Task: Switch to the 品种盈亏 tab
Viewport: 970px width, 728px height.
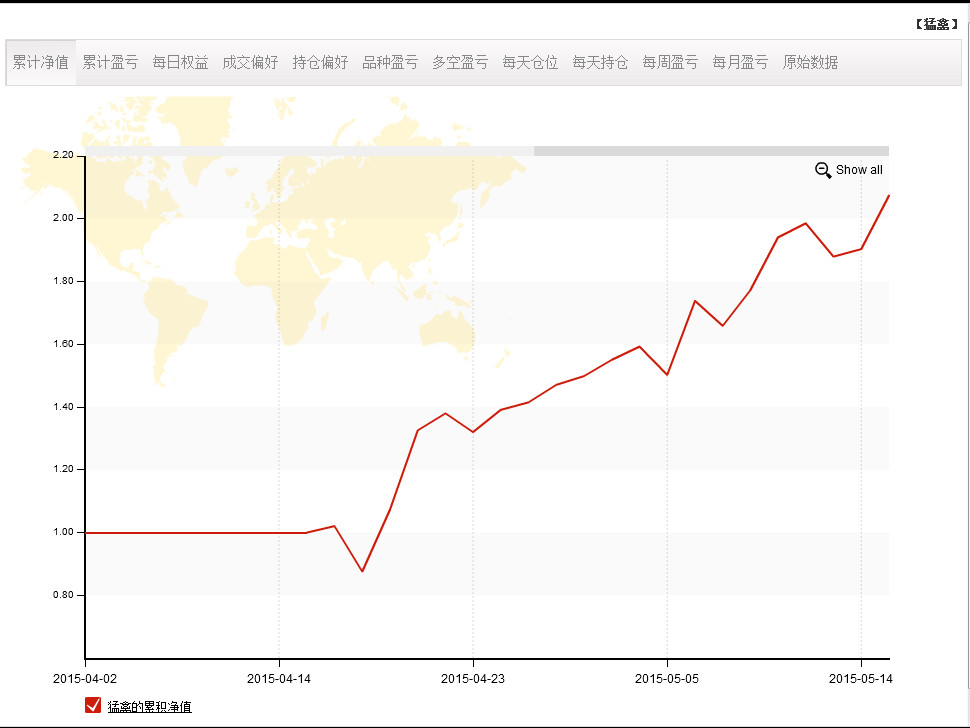Action: pos(390,62)
